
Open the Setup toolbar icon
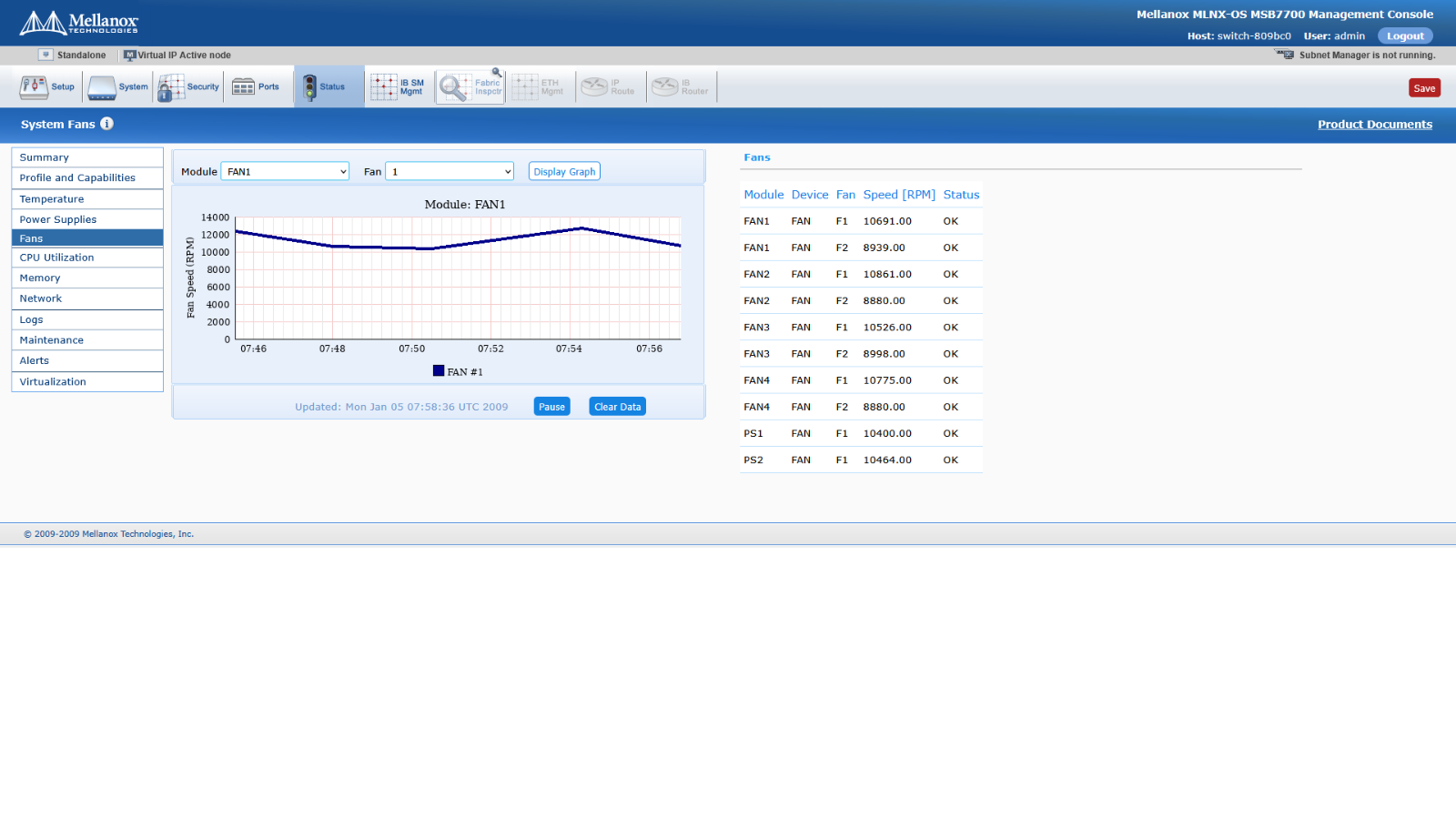35,87
